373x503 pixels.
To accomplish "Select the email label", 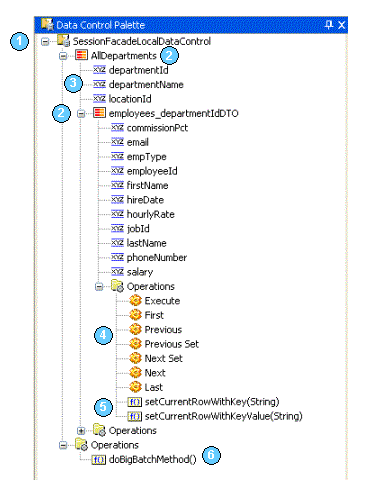I will (x=138, y=142).
